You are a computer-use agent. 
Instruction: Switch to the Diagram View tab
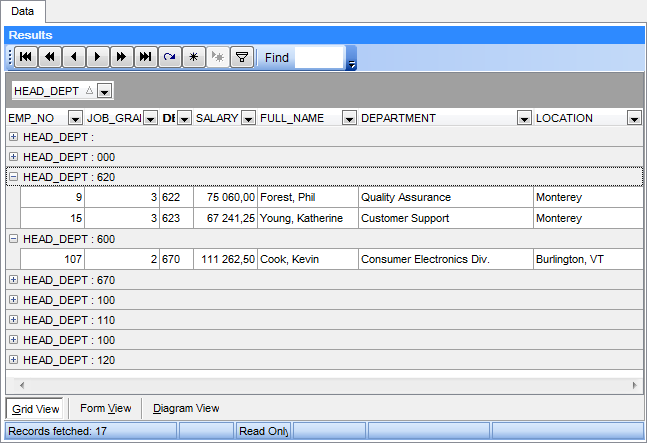pos(186,408)
